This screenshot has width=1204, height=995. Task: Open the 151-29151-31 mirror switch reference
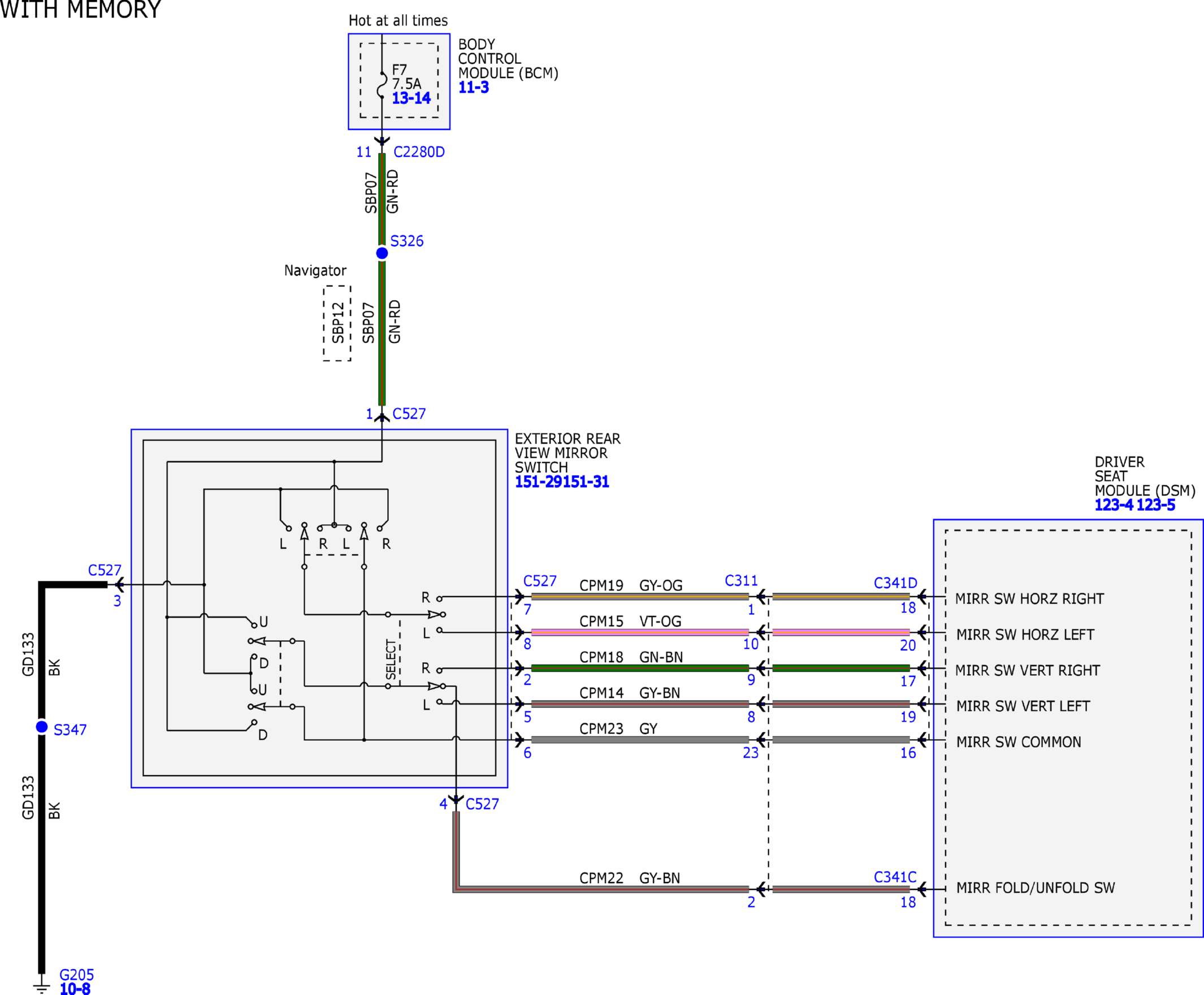(562, 482)
